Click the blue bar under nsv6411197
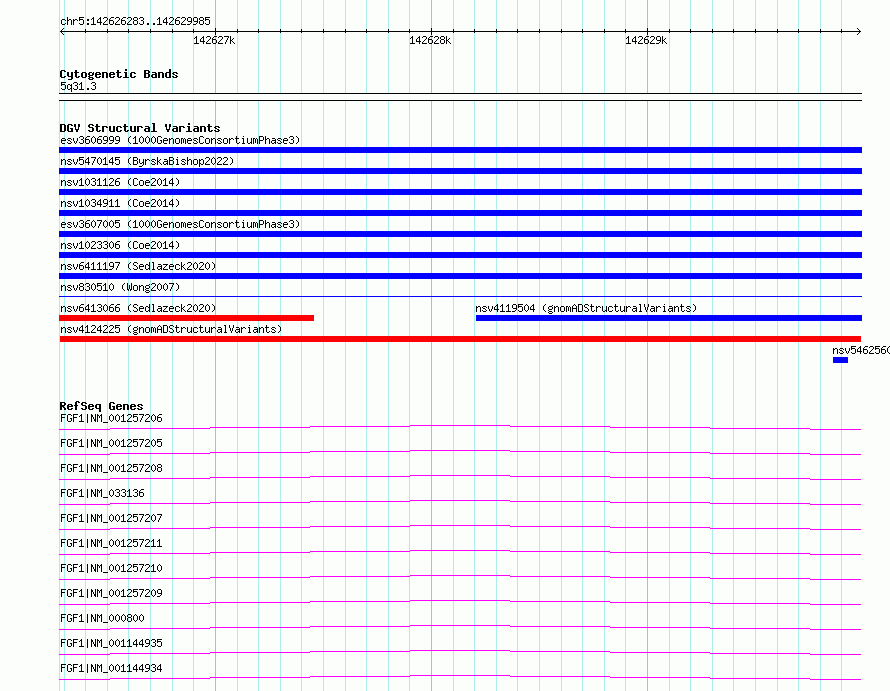The width and height of the screenshot is (890, 691). point(460,276)
